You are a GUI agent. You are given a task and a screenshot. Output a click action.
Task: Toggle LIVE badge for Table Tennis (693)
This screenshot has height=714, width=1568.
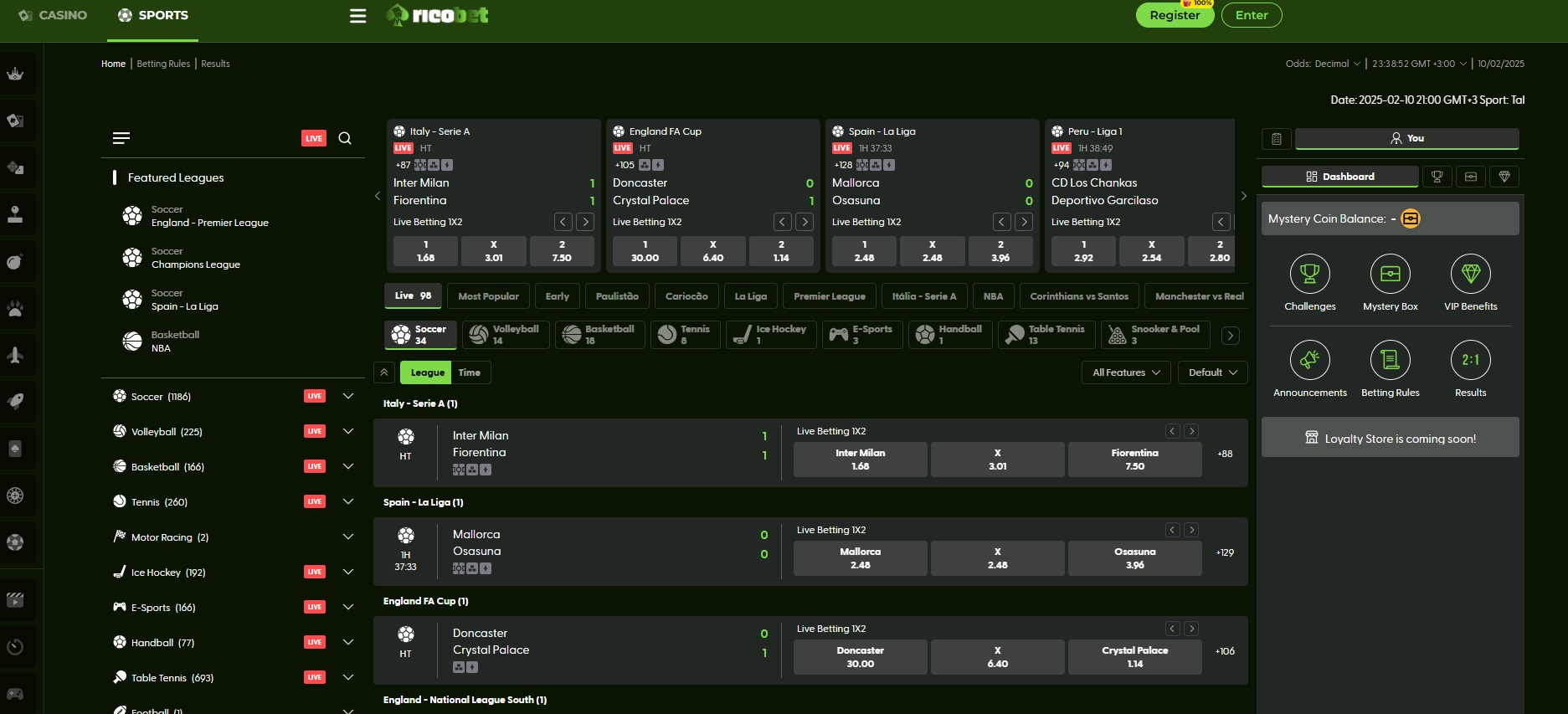315,677
